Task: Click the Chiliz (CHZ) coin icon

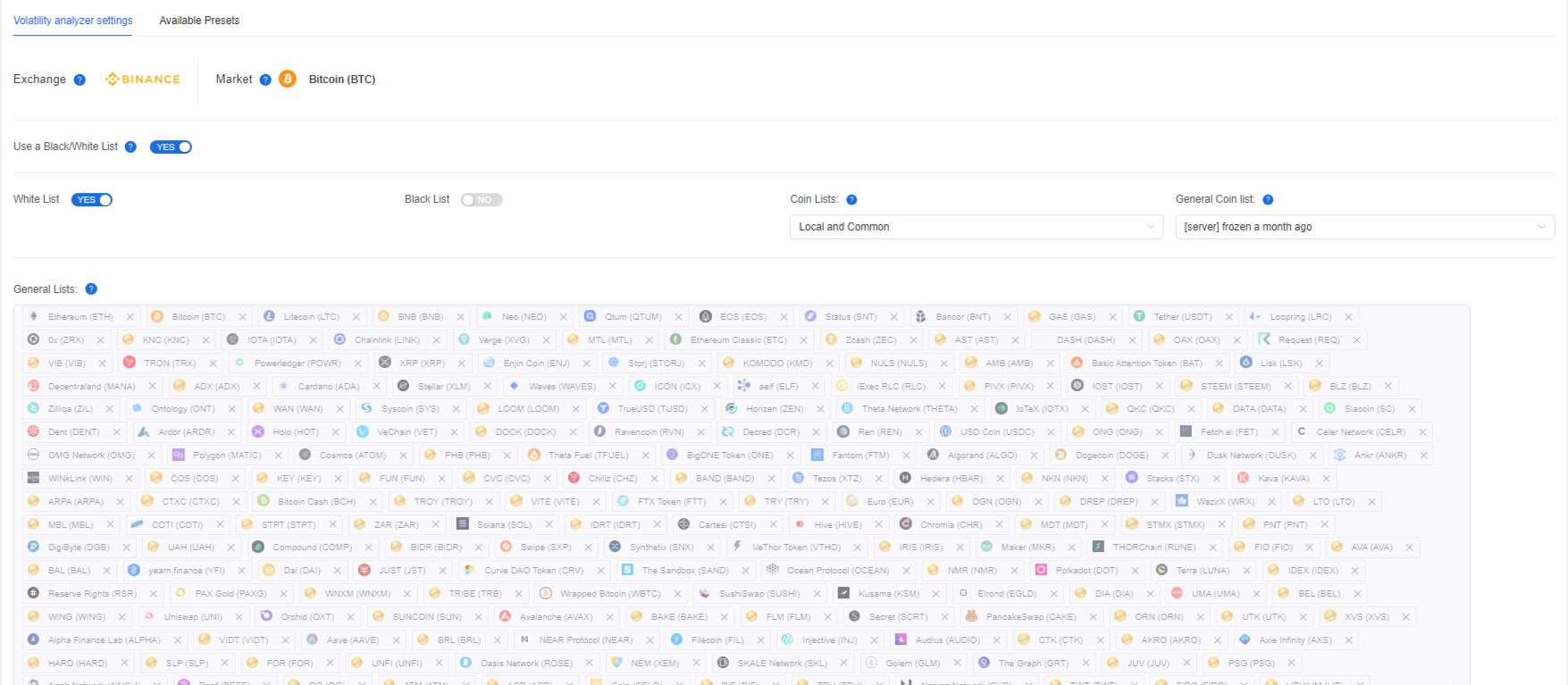Action: (x=574, y=478)
